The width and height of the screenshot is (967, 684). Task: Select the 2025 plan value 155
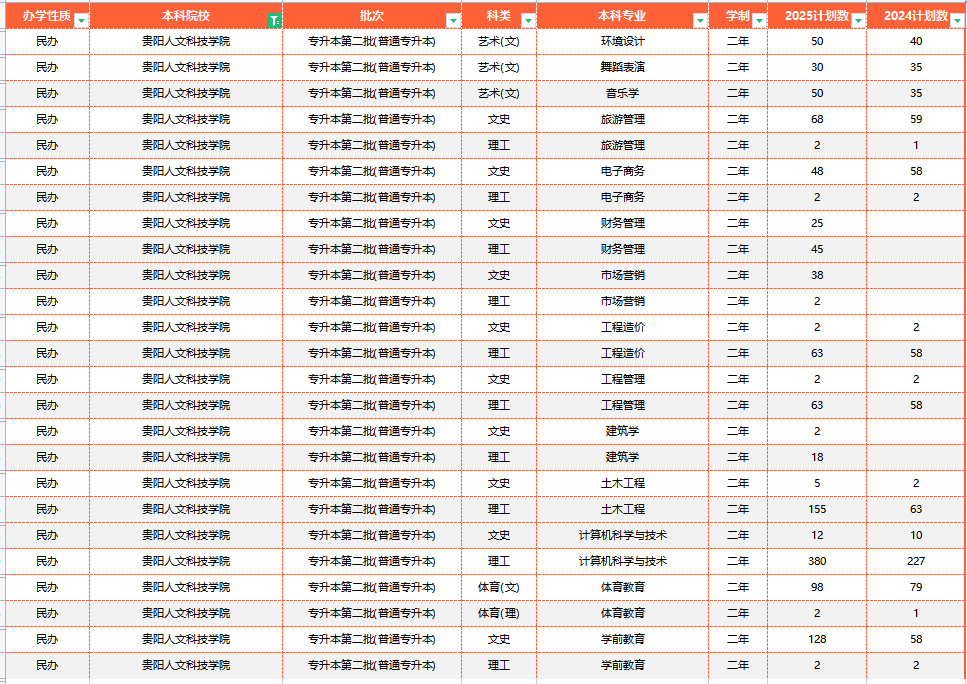click(x=817, y=509)
